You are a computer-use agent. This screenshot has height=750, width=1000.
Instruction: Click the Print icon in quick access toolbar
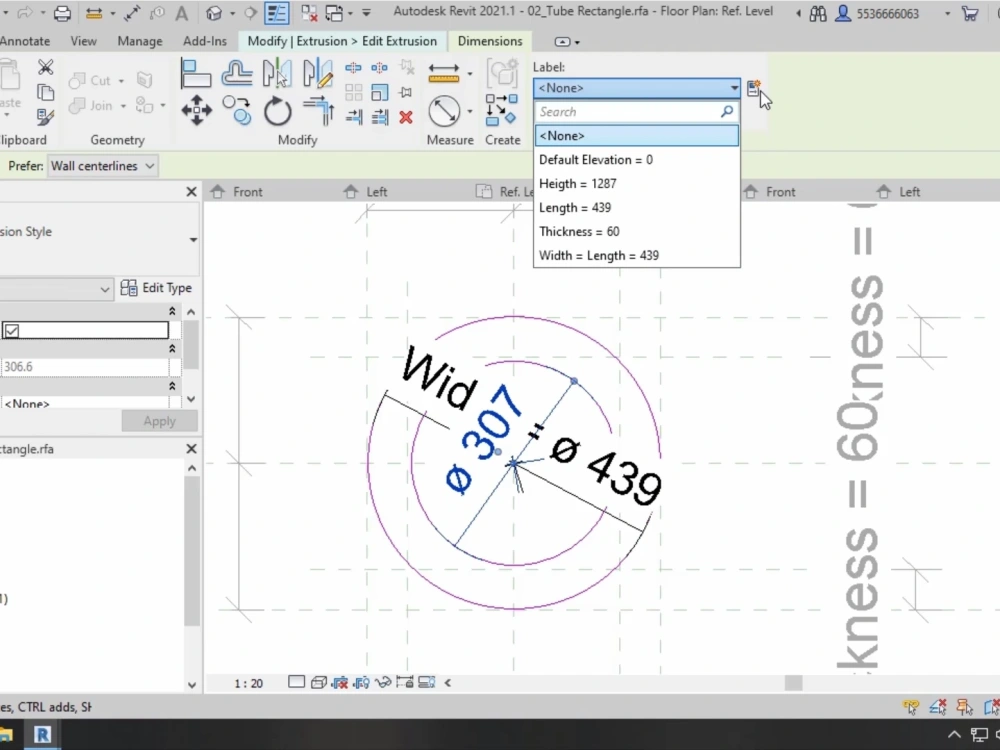(x=62, y=13)
